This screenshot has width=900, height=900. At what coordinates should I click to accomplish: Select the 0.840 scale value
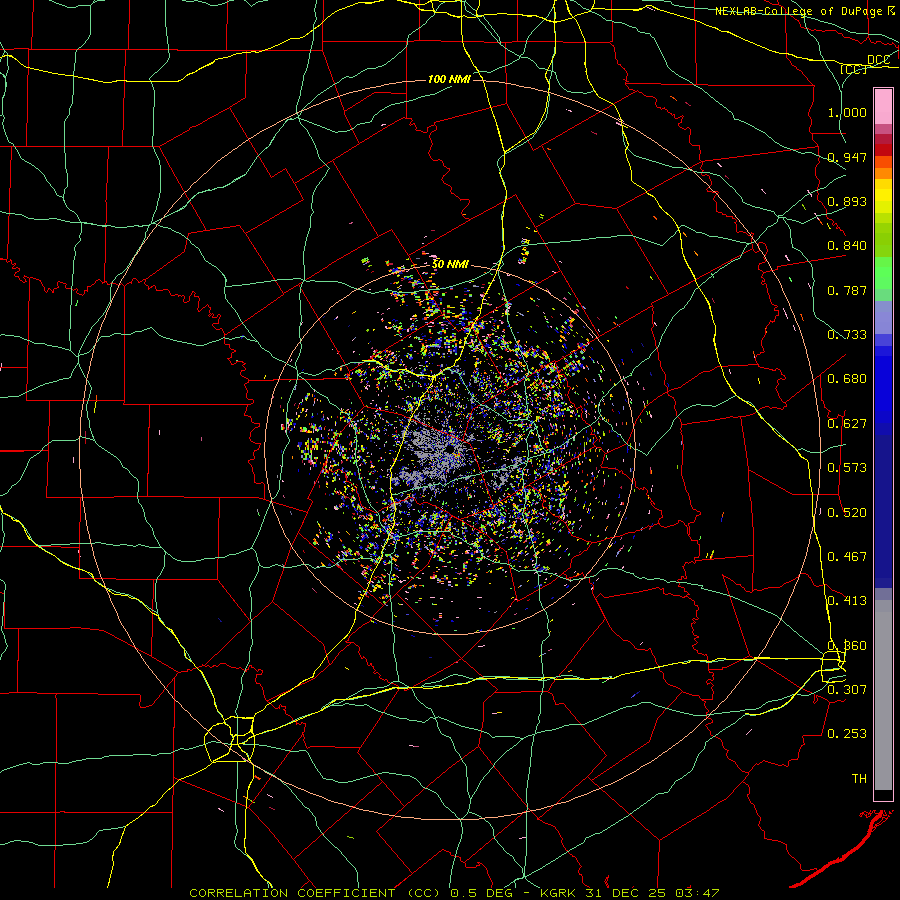(x=847, y=246)
